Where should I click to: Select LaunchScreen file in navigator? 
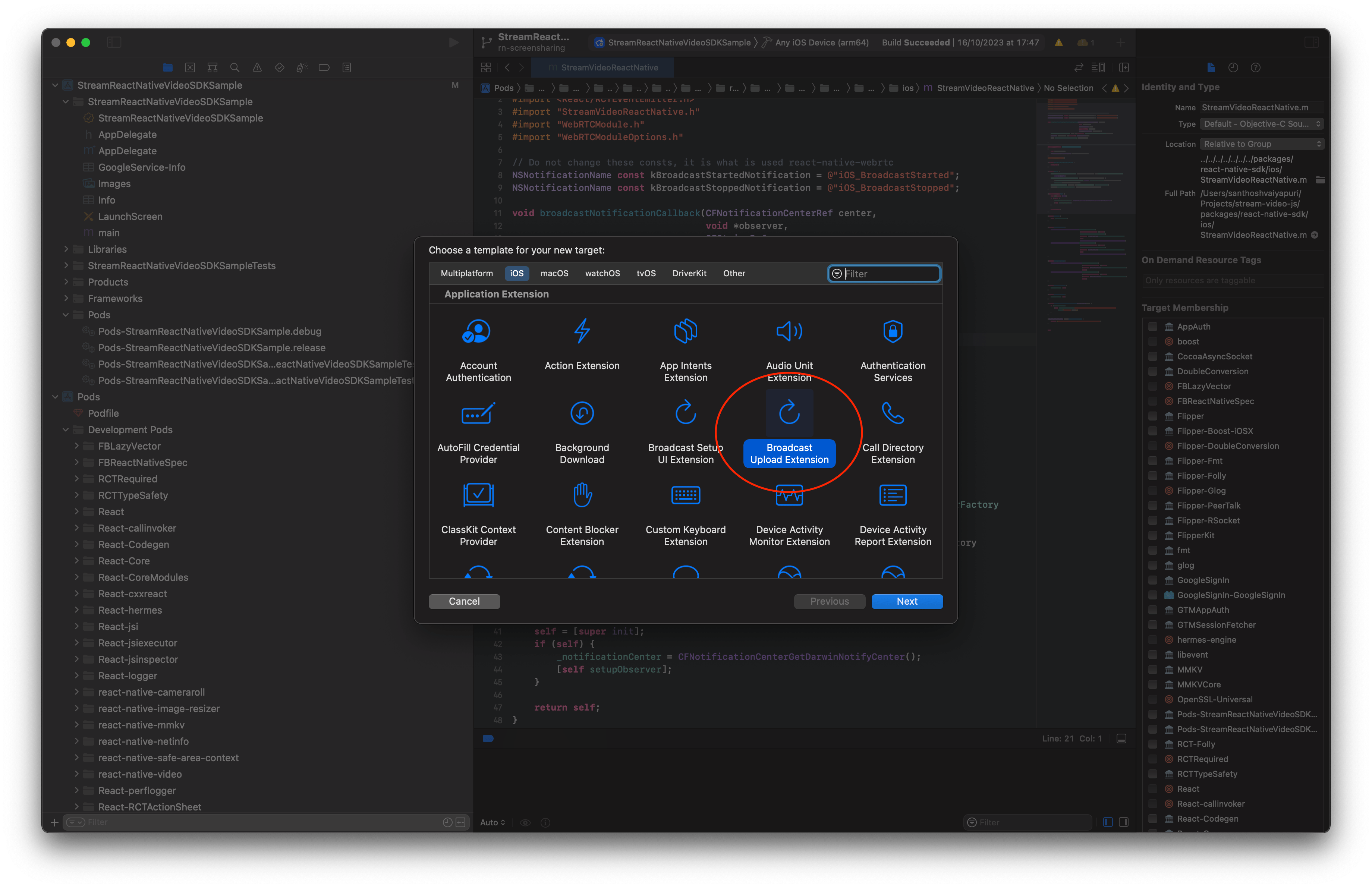[130, 217]
